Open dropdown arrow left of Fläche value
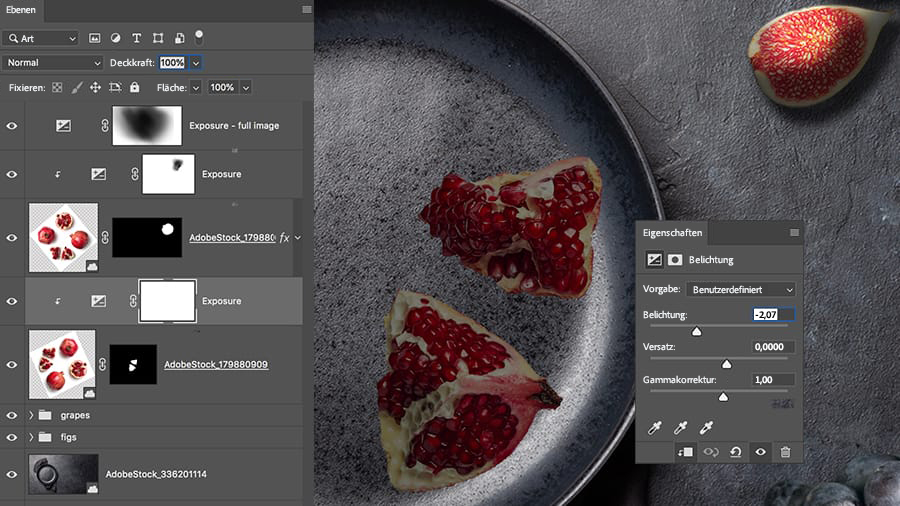The image size is (900, 506). (x=196, y=88)
